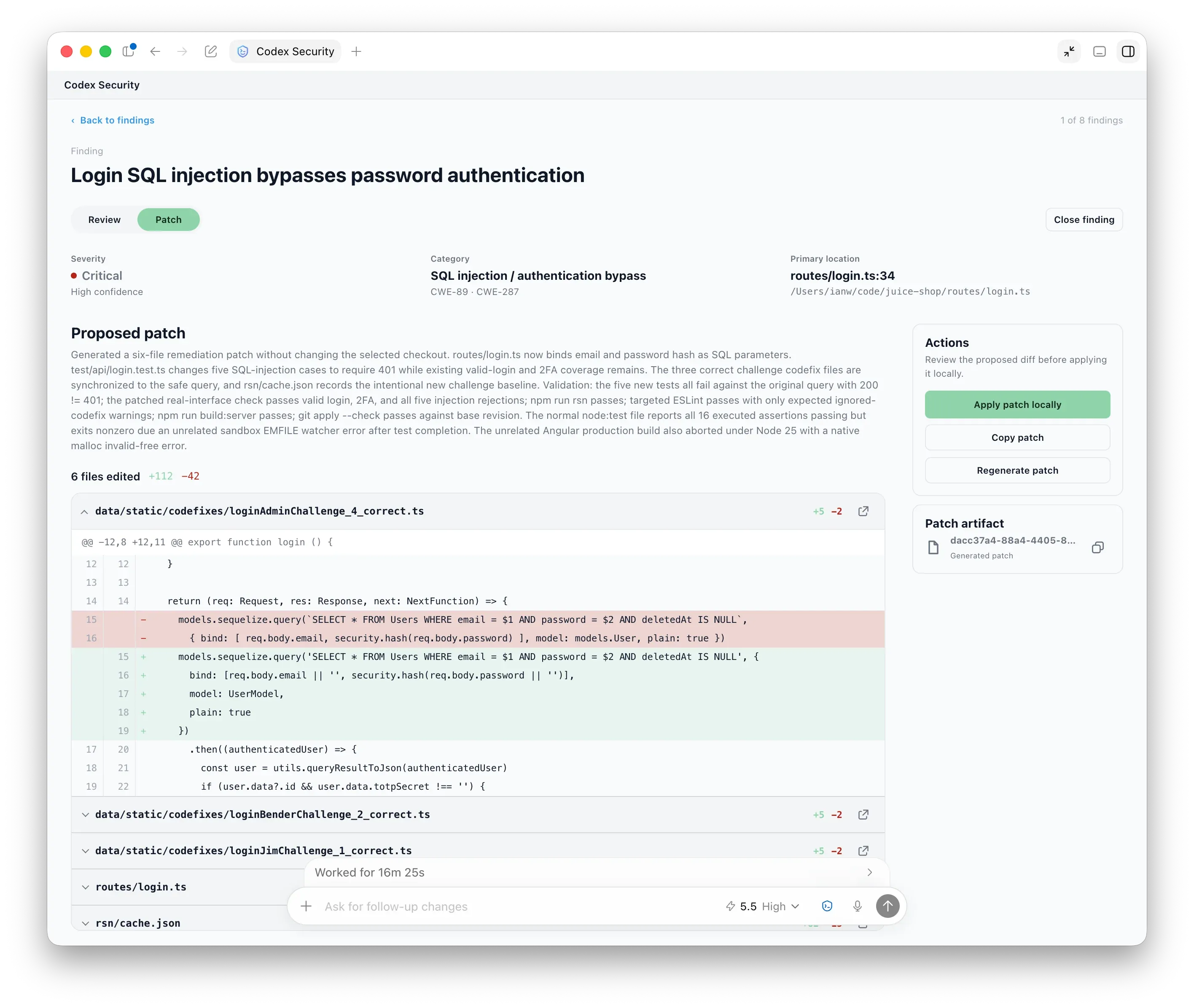Collapse loginAdminChallenge_4_correct.ts diff
The height and width of the screenshot is (1008, 1194).
(85, 512)
